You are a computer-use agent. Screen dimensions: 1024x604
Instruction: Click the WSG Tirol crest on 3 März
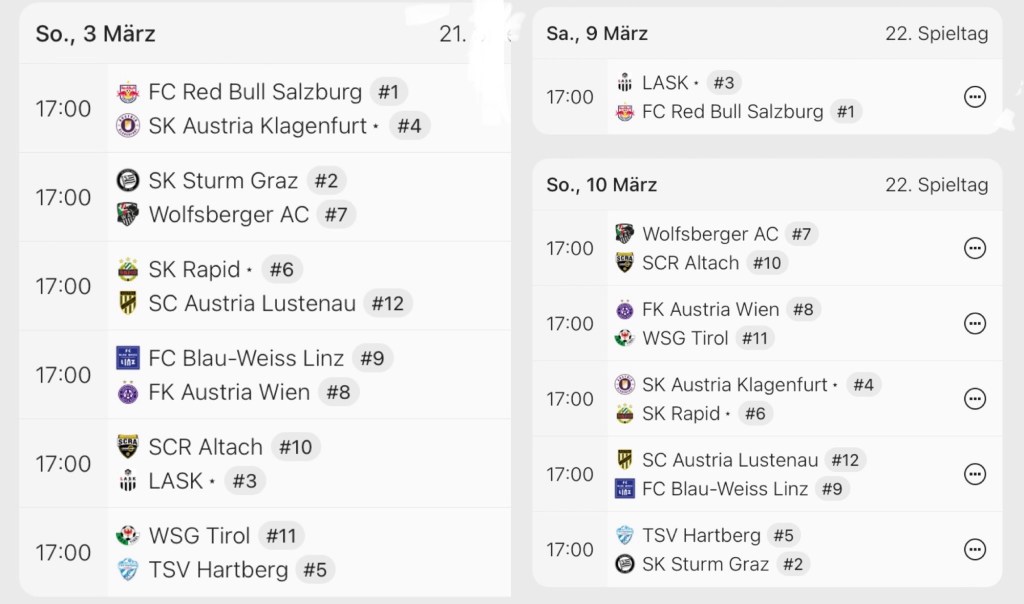[128, 536]
